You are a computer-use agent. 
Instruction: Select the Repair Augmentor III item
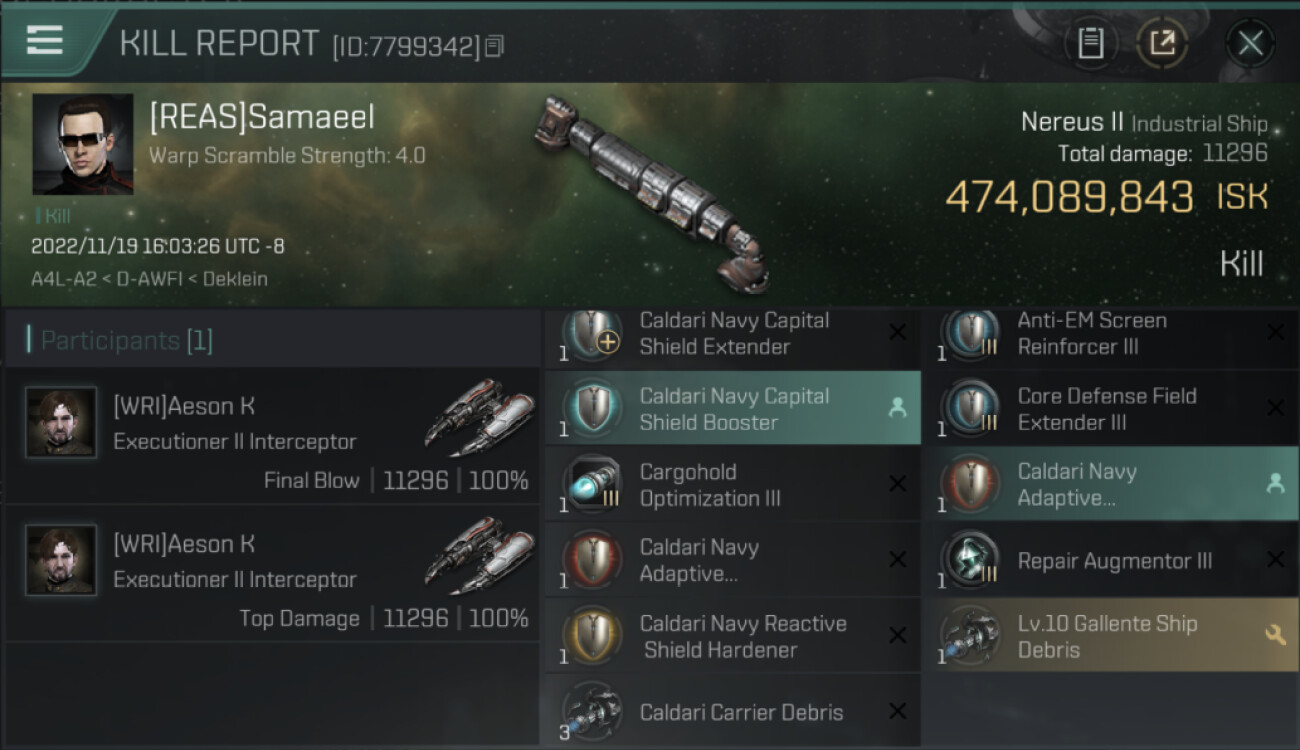1111,560
